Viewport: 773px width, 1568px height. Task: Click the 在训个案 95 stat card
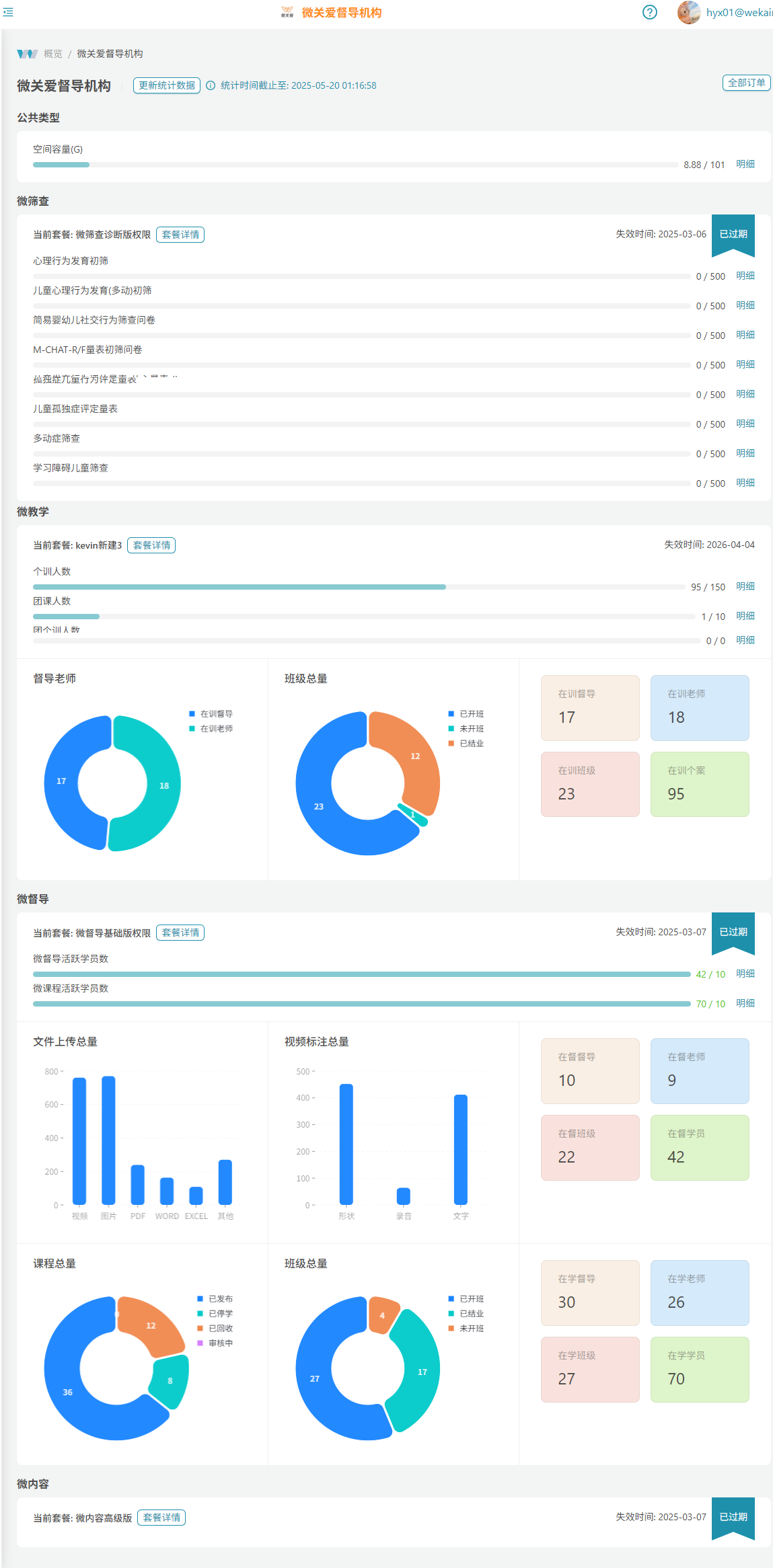pos(699,784)
